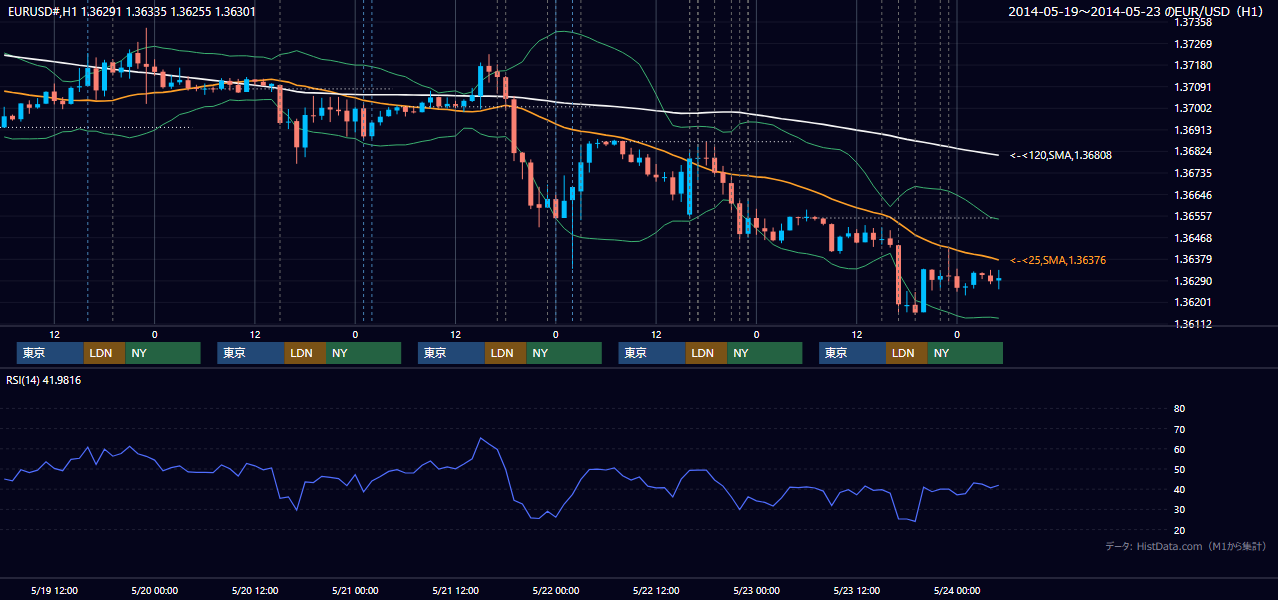1278x600 pixels.
Task: Select the 5/21 12:00 time label
Action: (455, 590)
